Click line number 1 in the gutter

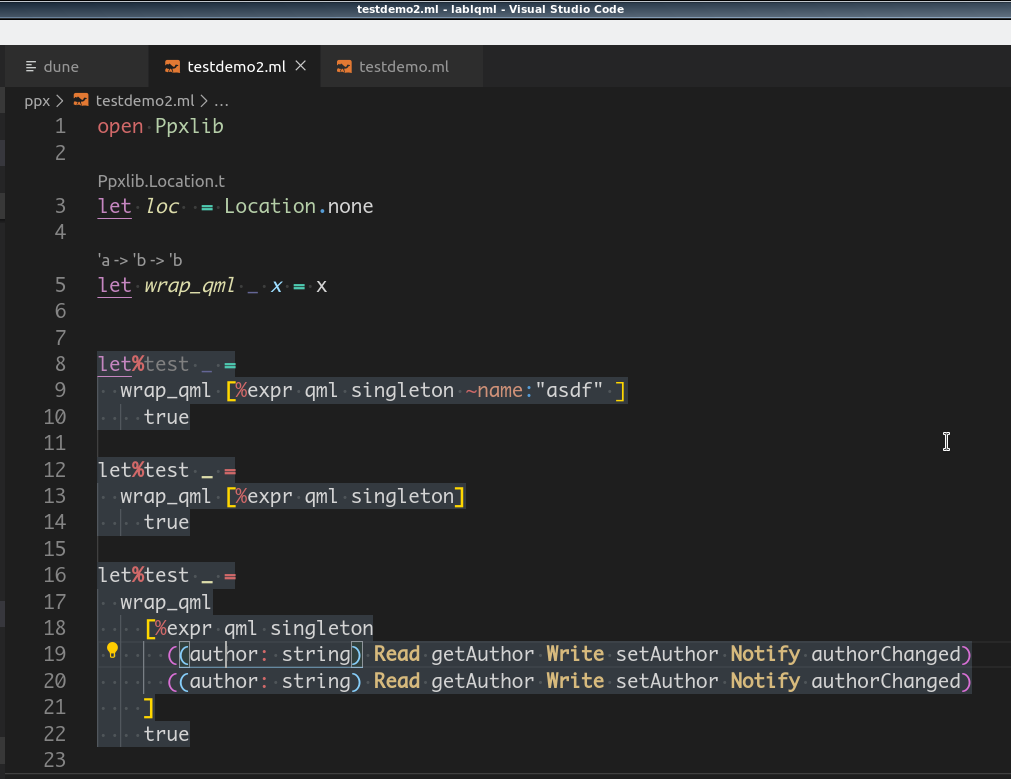(60, 126)
